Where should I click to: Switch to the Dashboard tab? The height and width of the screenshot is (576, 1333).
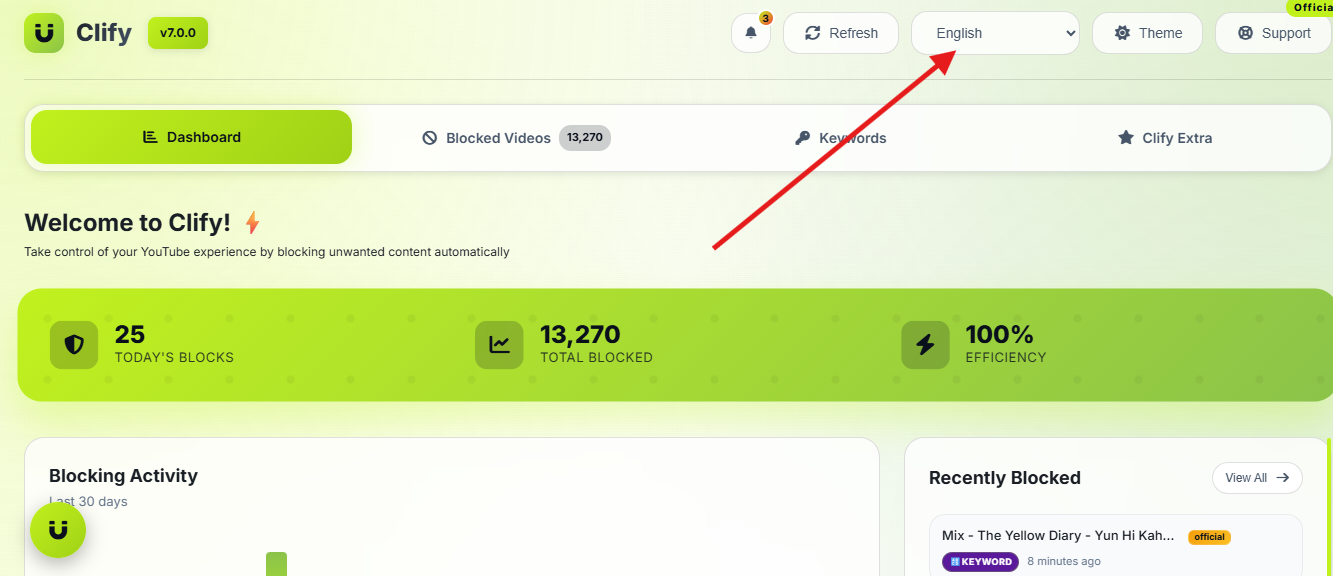[191, 137]
